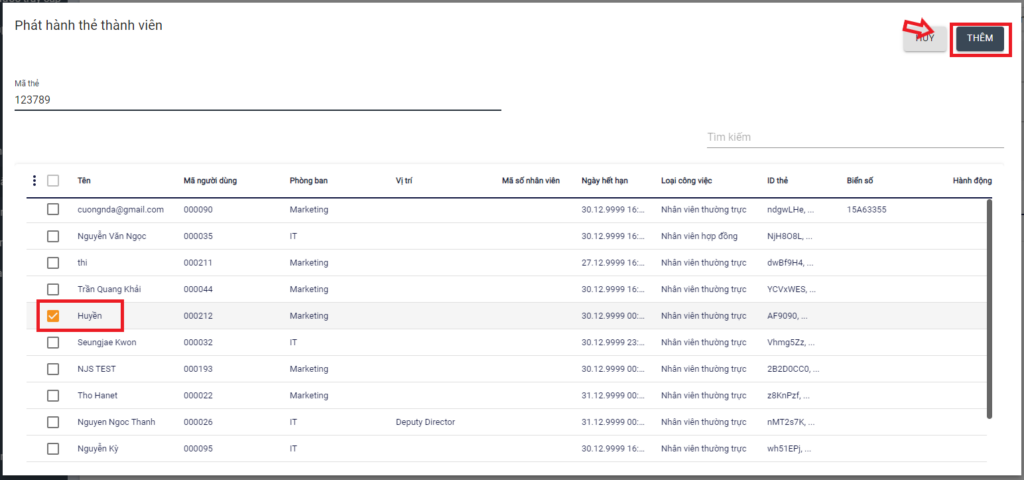The width and height of the screenshot is (1024, 480).
Task: Click the Mã thẻ input field
Action: coord(257,100)
